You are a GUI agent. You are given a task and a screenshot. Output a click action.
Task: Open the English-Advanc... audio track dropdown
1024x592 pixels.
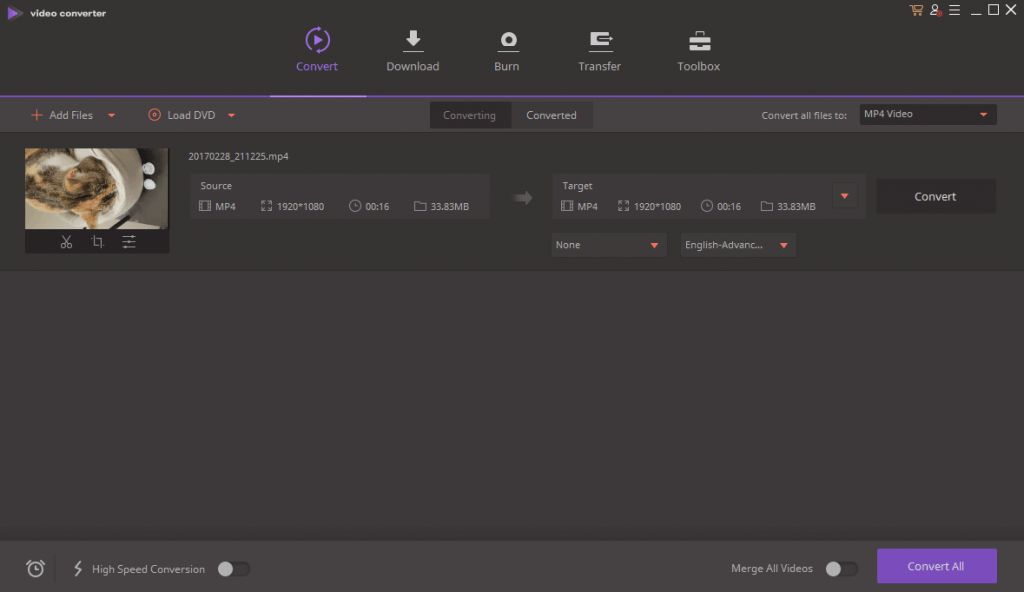coord(737,245)
